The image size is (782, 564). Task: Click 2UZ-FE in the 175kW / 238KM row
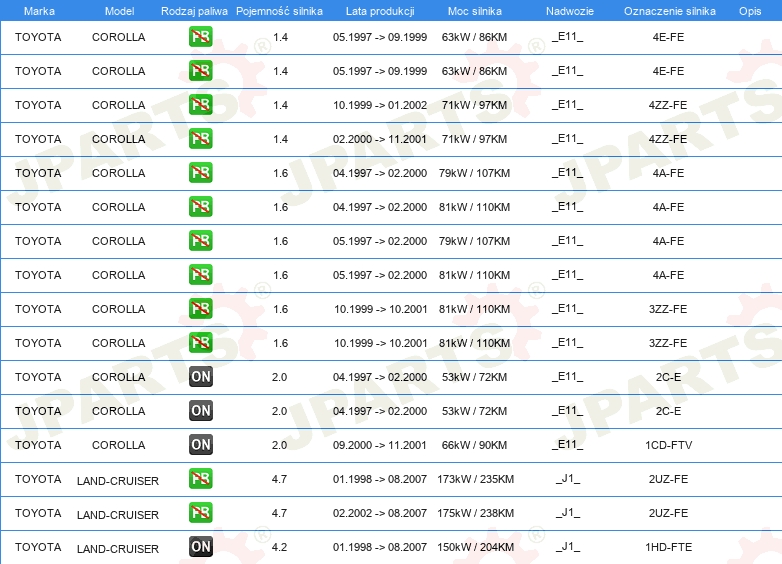click(x=668, y=513)
